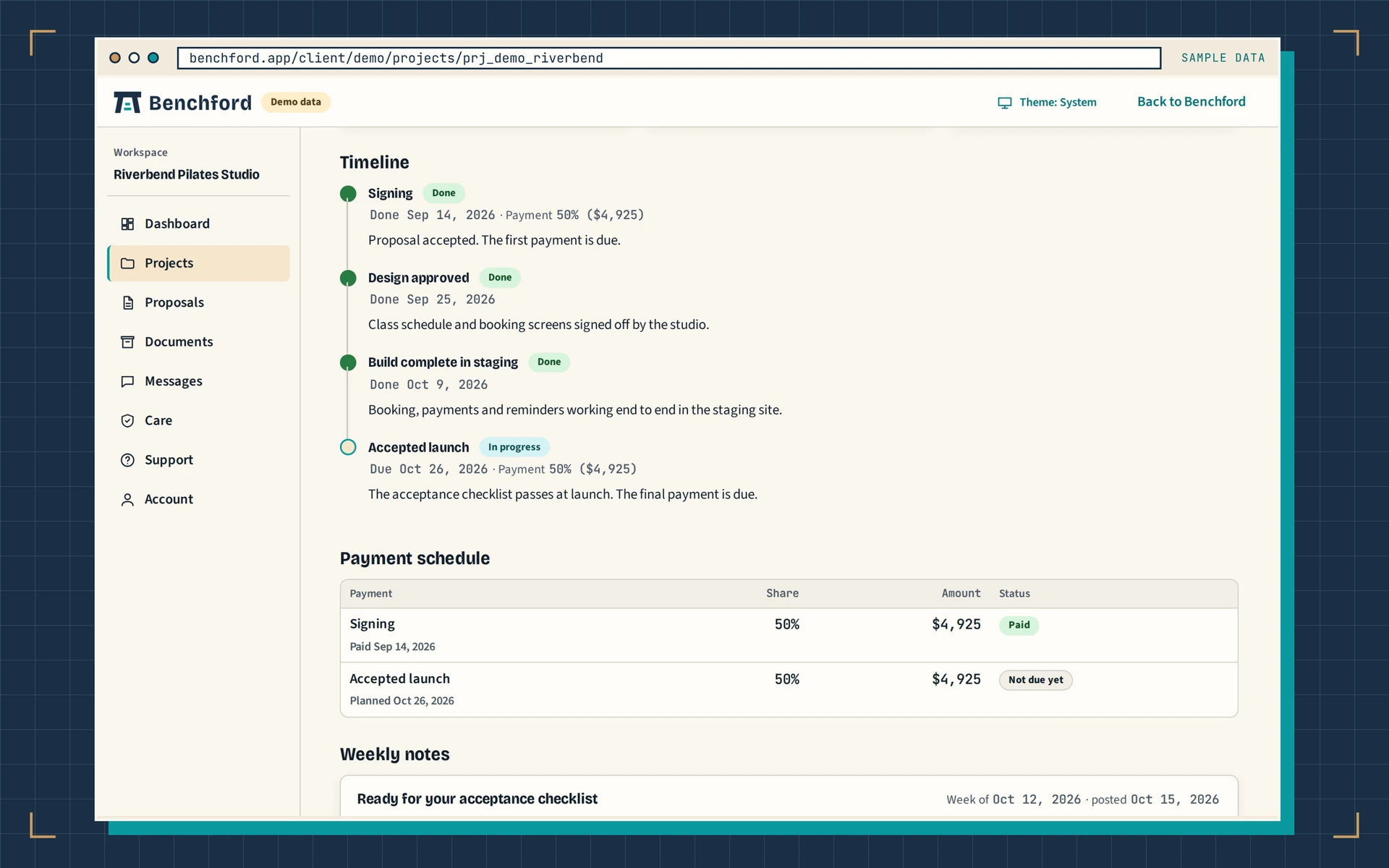Open the Documents section
Image resolution: width=1389 pixels, height=868 pixels.
point(198,342)
